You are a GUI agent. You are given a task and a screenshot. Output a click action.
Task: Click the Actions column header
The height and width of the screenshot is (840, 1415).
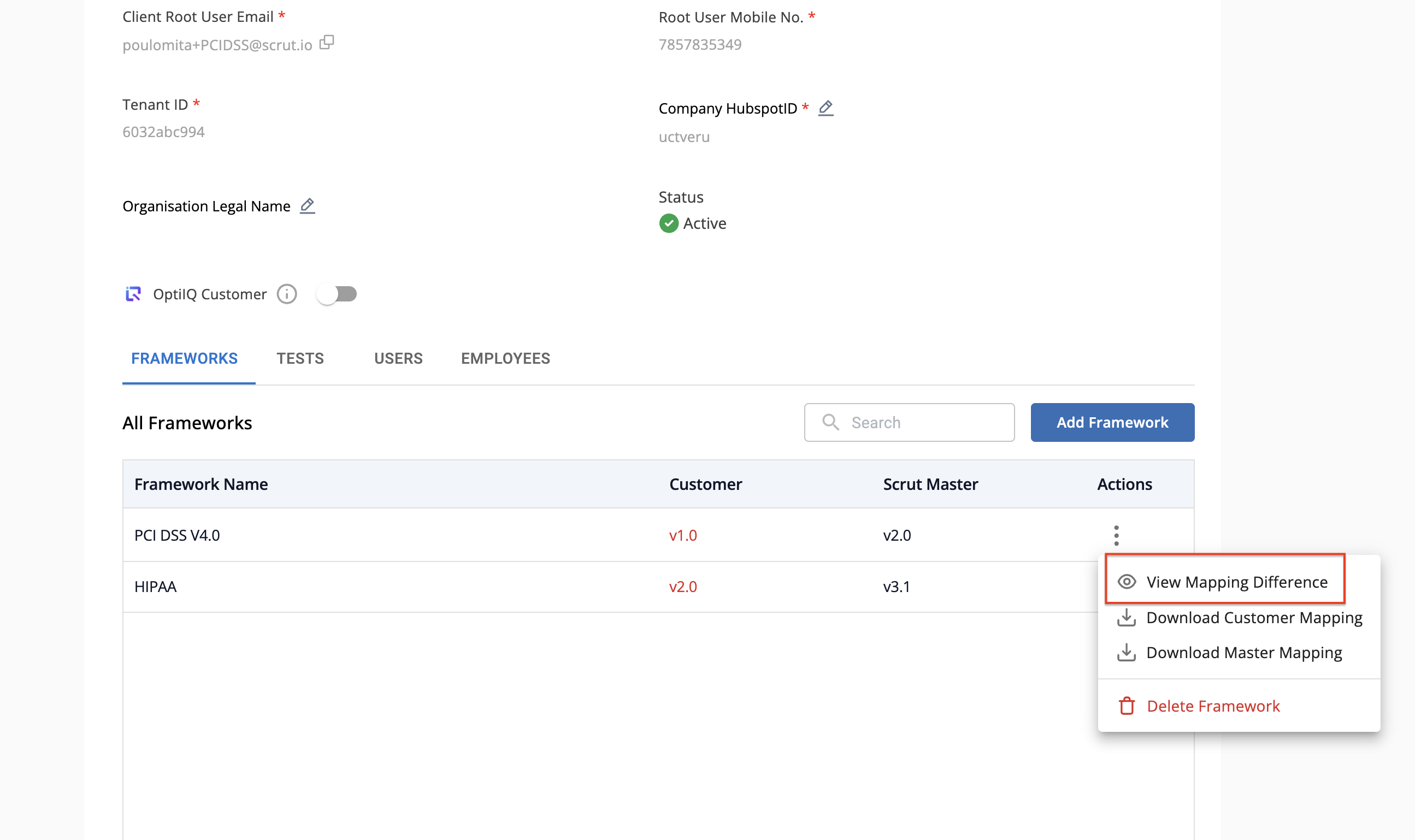click(1124, 484)
